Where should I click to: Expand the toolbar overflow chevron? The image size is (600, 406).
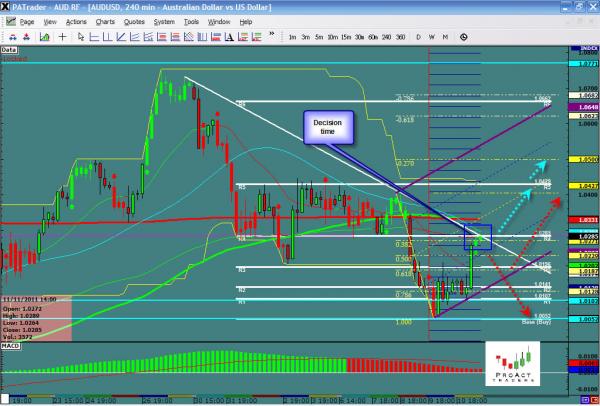pyautogui.click(x=271, y=34)
